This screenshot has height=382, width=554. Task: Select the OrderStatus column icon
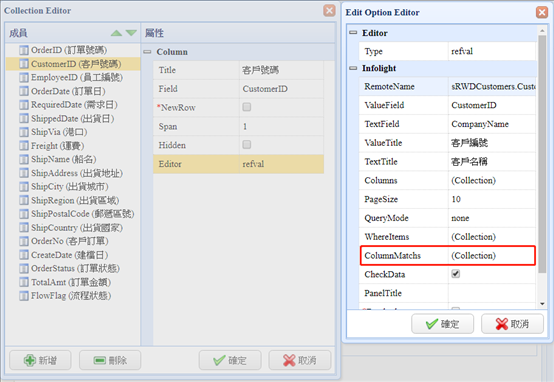(24, 269)
